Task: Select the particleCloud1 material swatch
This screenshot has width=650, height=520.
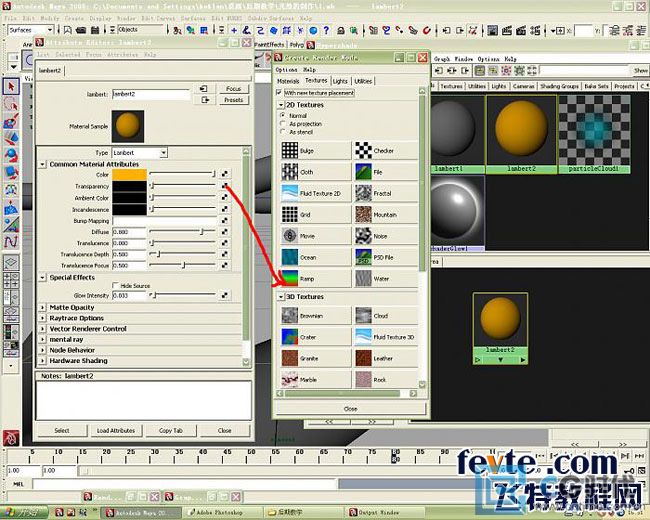Action: click(x=594, y=134)
